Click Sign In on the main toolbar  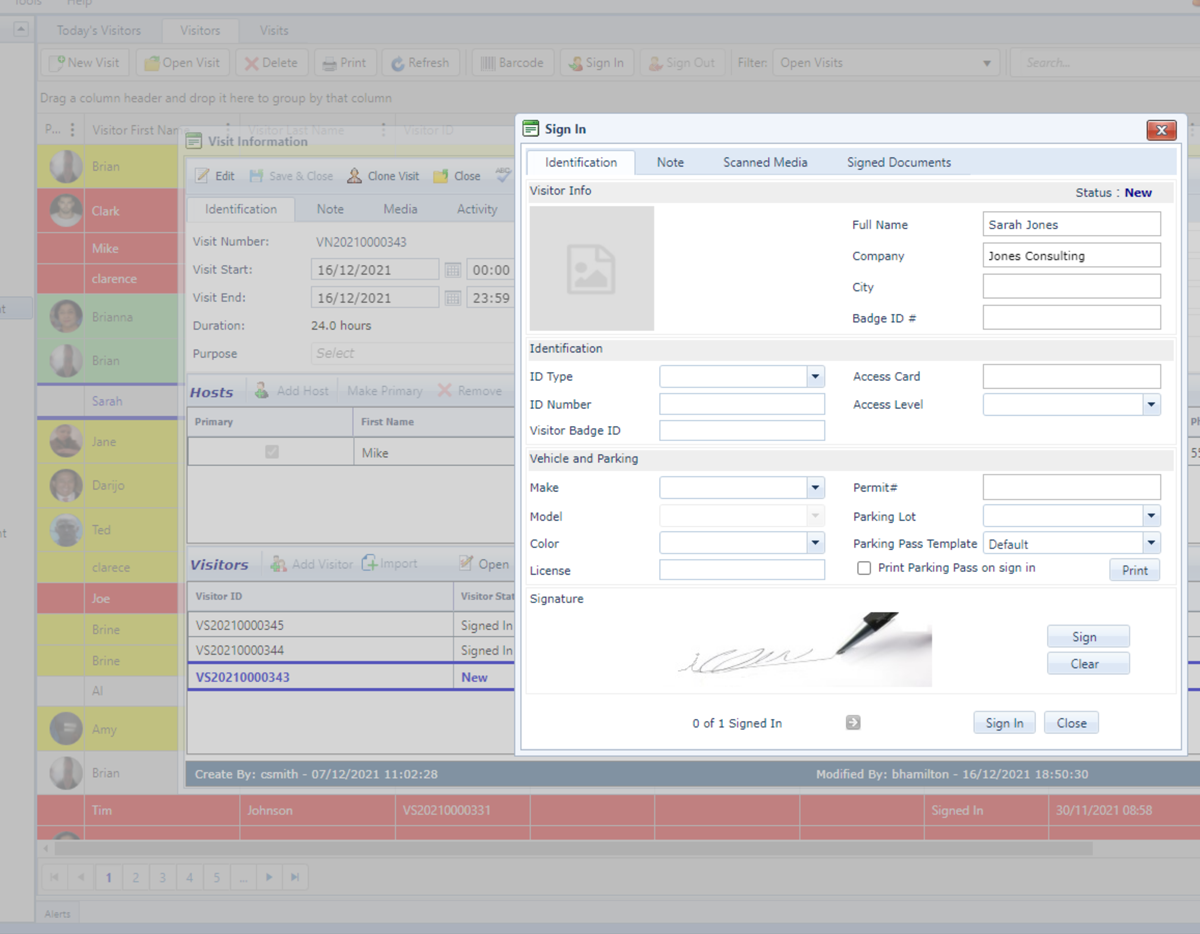click(596, 63)
